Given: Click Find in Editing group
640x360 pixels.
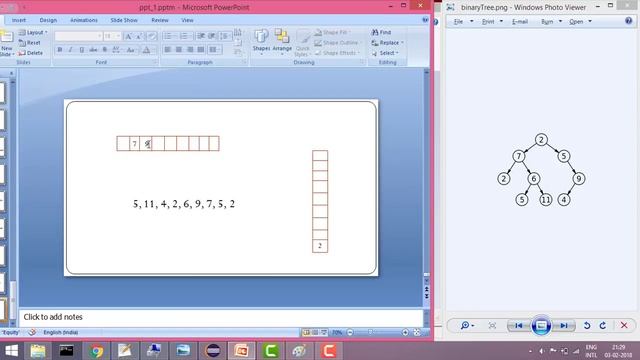Looking at the screenshot, I should click(381, 32).
